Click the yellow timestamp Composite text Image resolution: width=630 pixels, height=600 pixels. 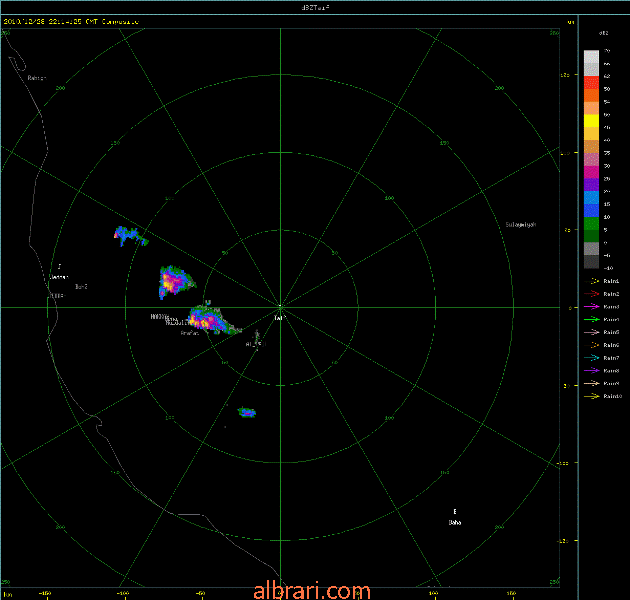point(71,21)
